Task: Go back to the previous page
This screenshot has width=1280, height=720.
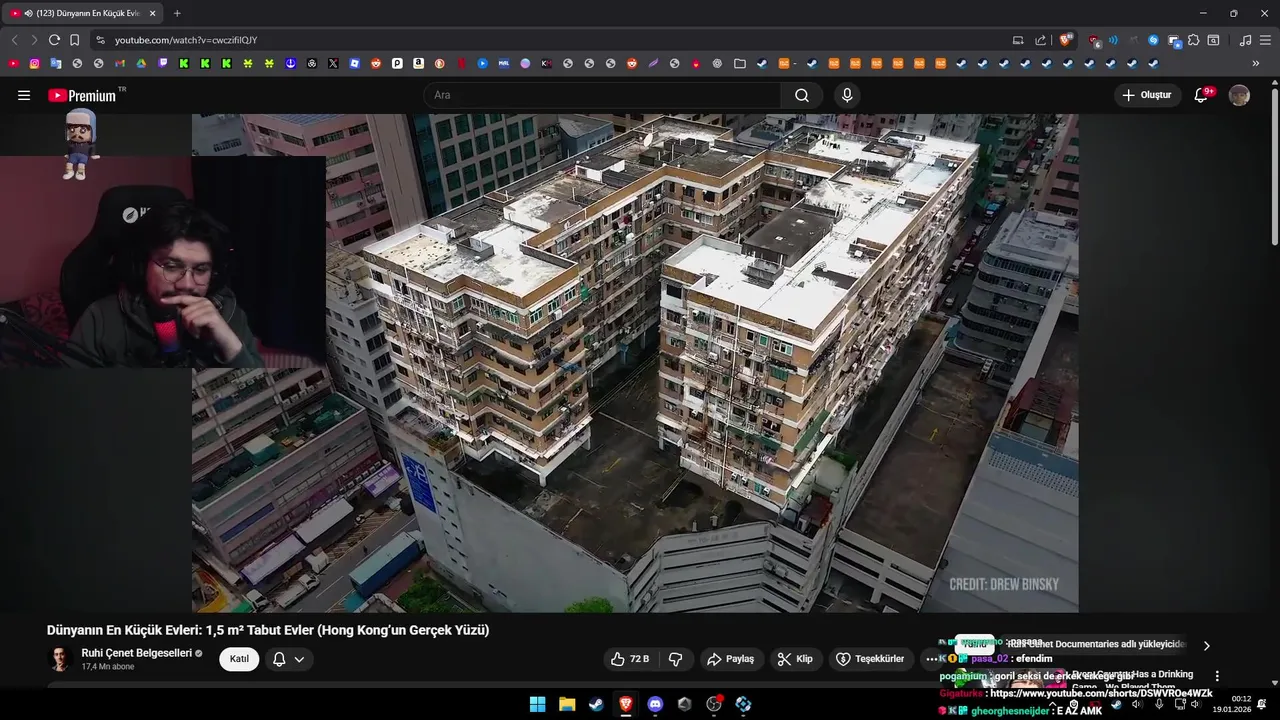Action: 14,40
